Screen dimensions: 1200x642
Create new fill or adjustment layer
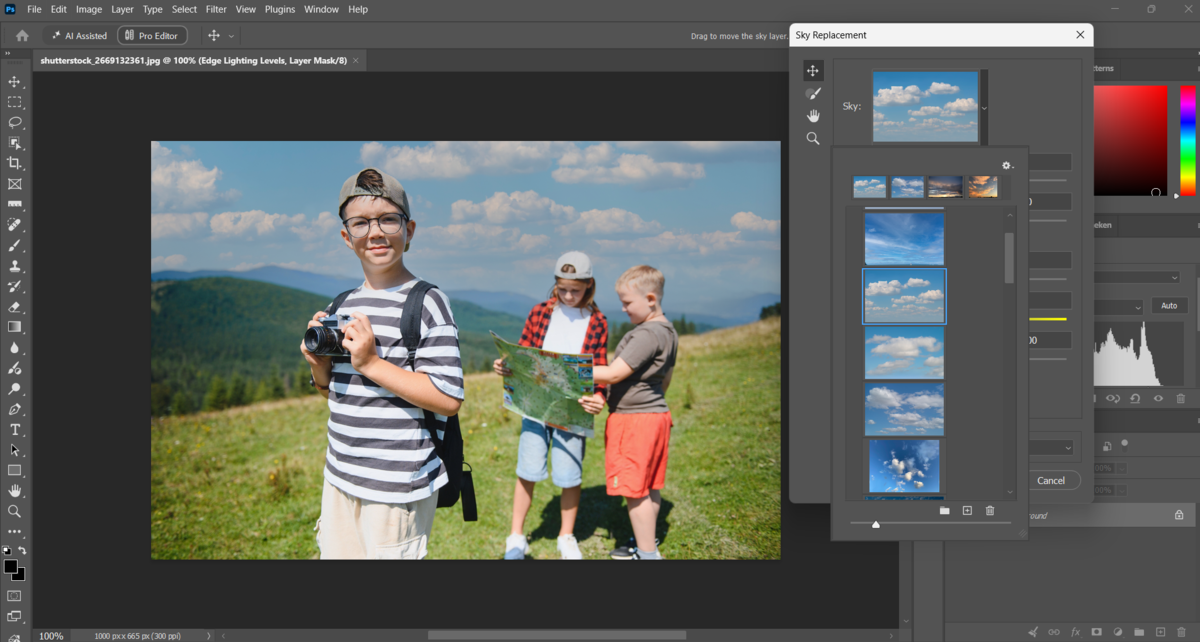click(x=1118, y=632)
